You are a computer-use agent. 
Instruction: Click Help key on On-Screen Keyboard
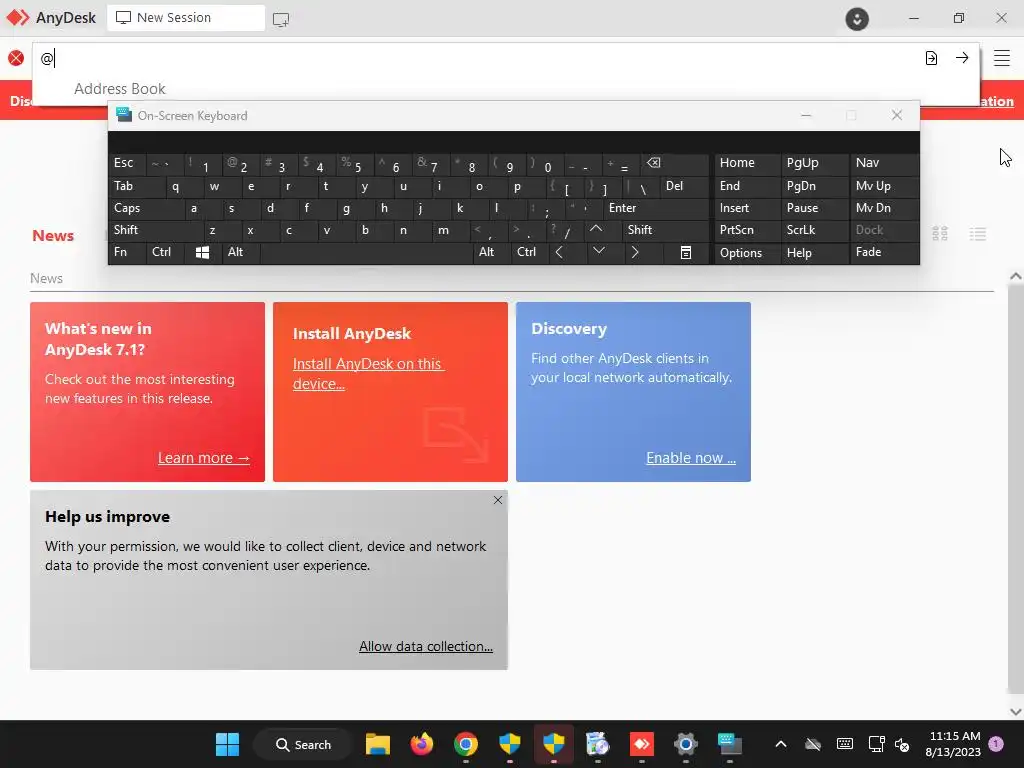click(813, 252)
